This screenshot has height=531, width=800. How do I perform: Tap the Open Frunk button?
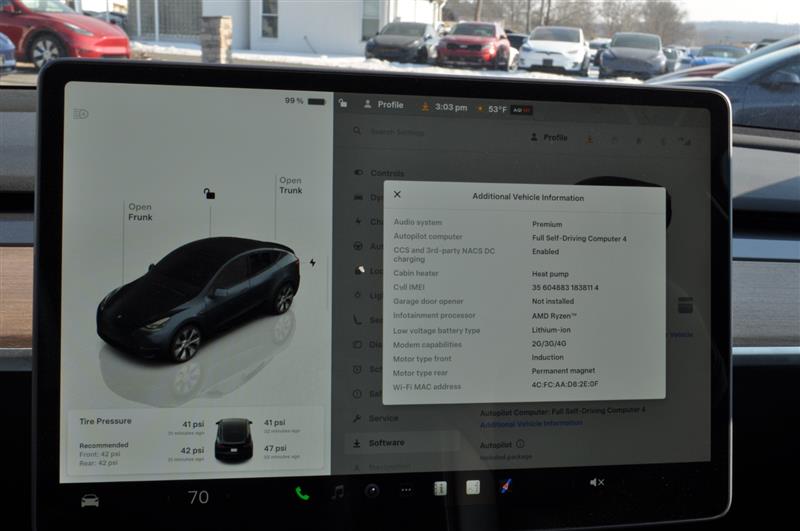click(140, 212)
